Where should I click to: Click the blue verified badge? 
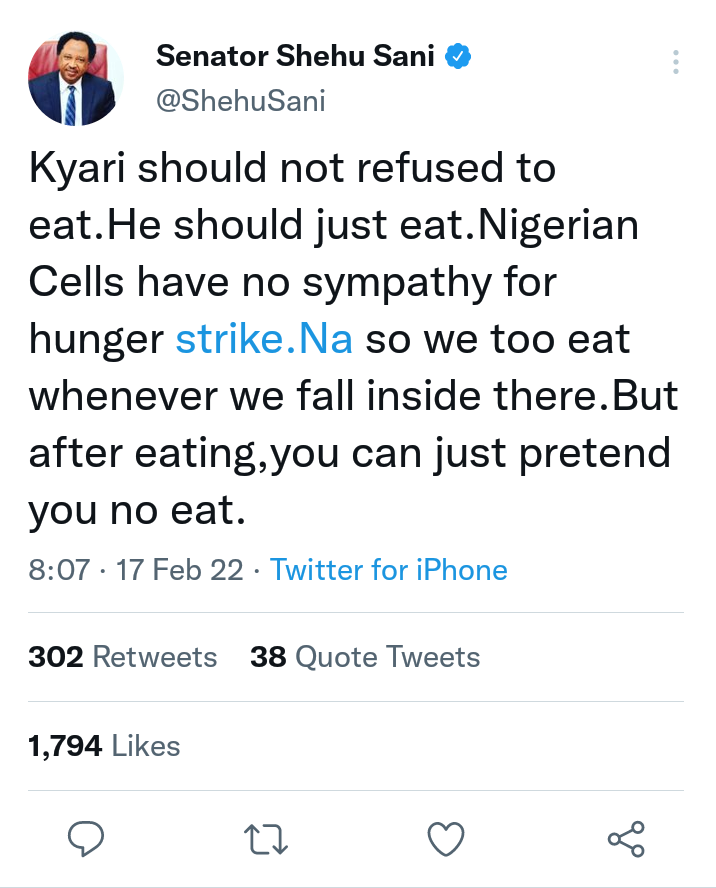click(458, 58)
